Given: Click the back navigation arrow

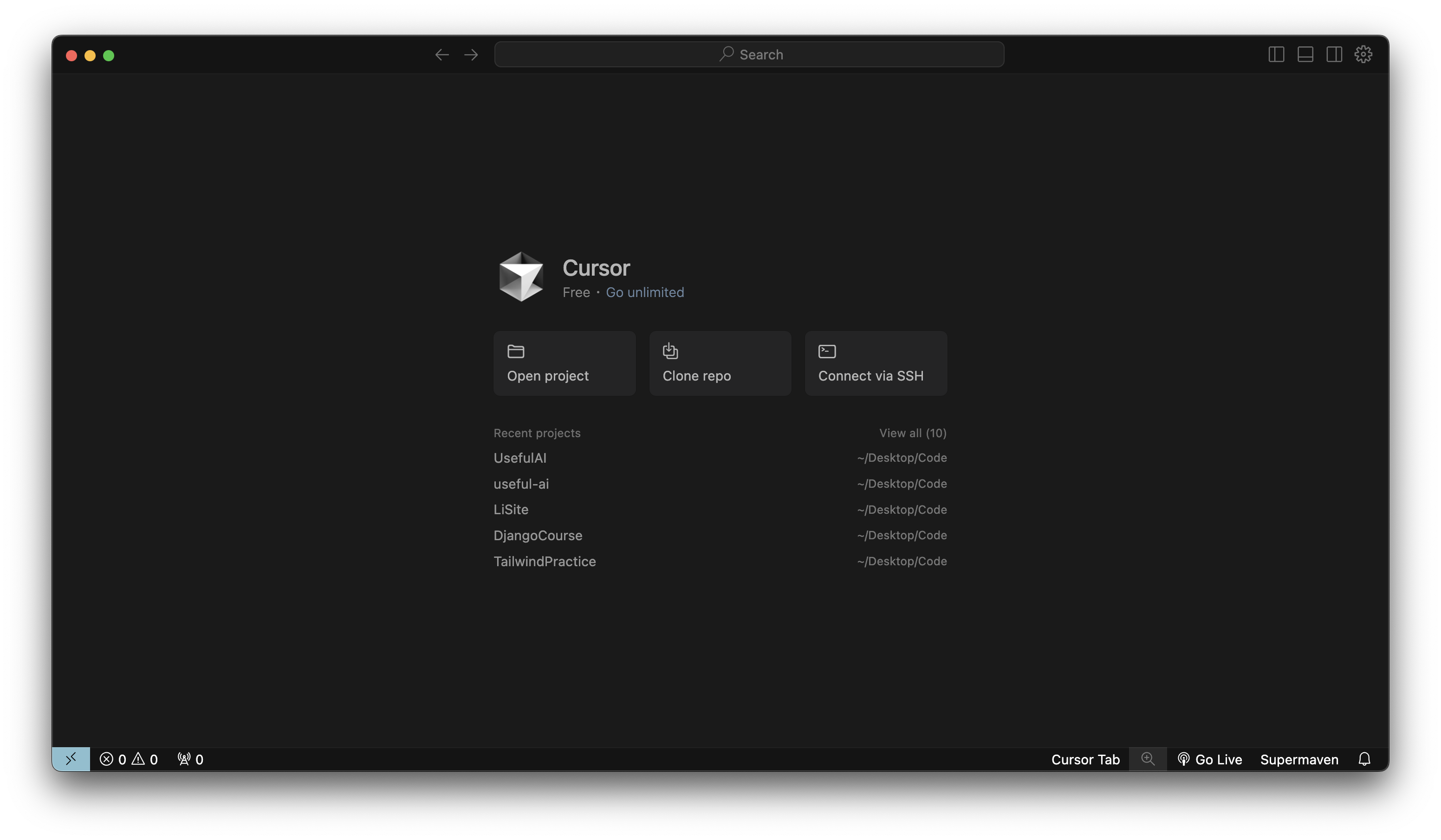Looking at the screenshot, I should point(441,54).
